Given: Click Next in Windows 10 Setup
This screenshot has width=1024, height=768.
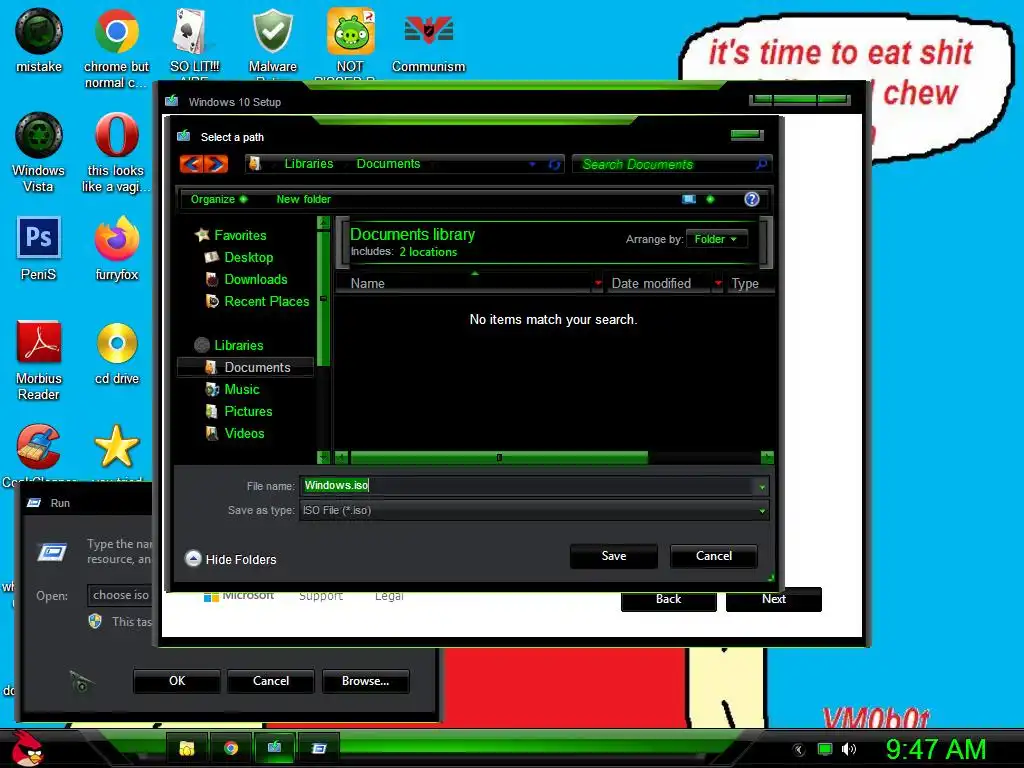Looking at the screenshot, I should (x=773, y=599).
